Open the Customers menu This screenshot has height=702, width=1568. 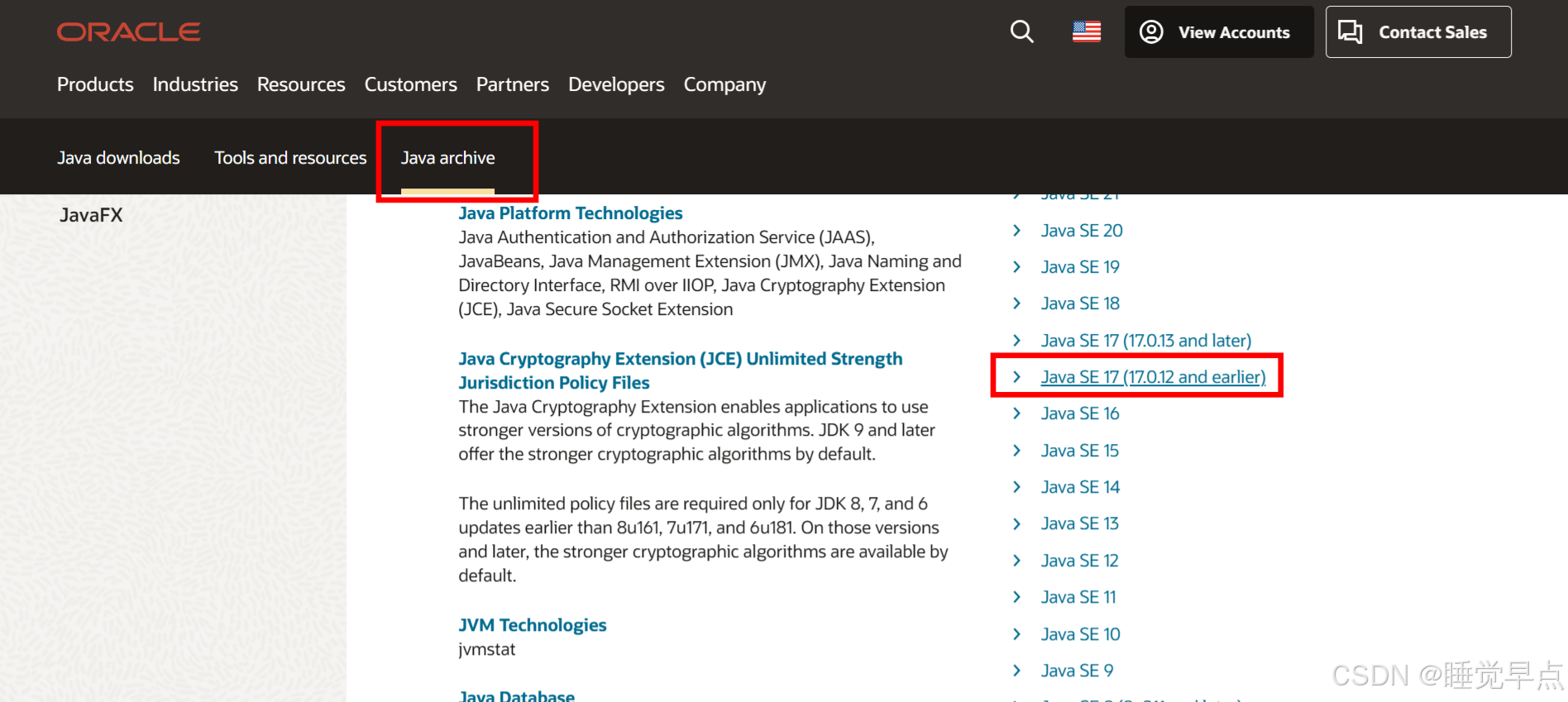411,84
